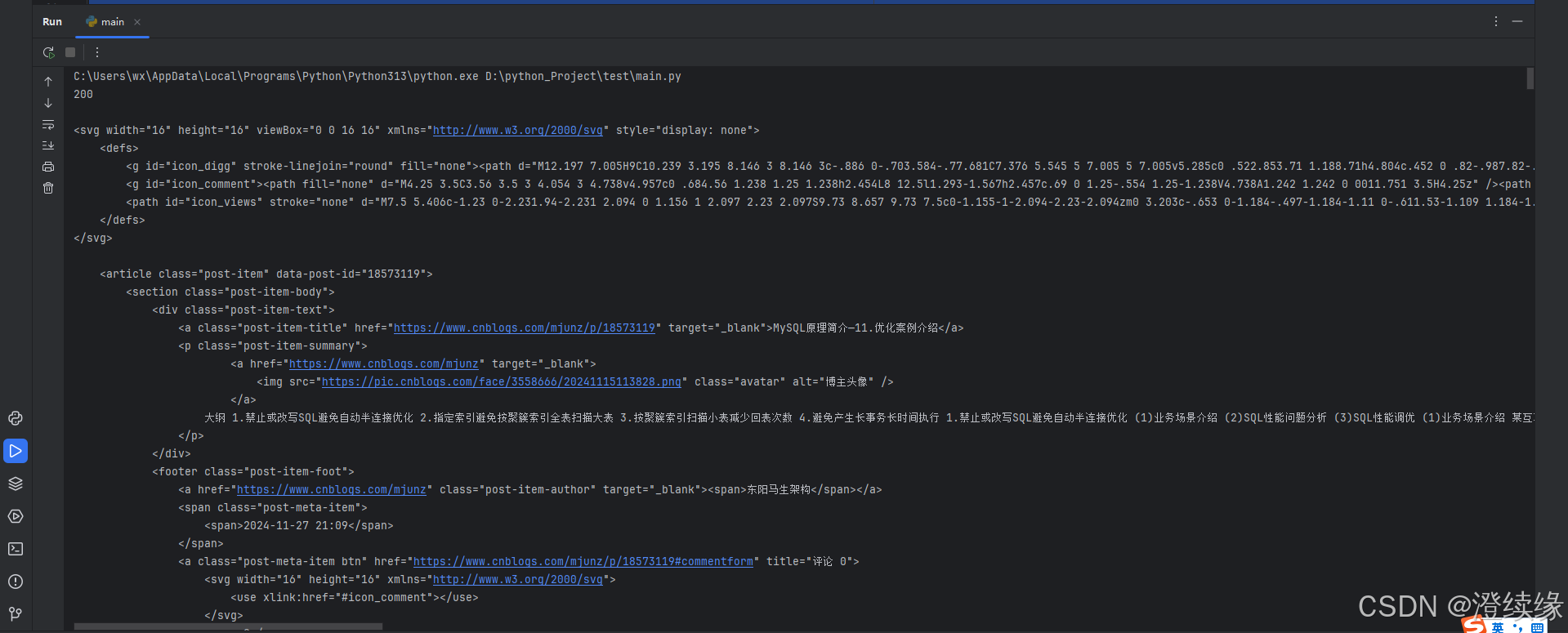Toggle soft-wrap in console output
Viewport: 1568px width, 633px height.
click(48, 124)
